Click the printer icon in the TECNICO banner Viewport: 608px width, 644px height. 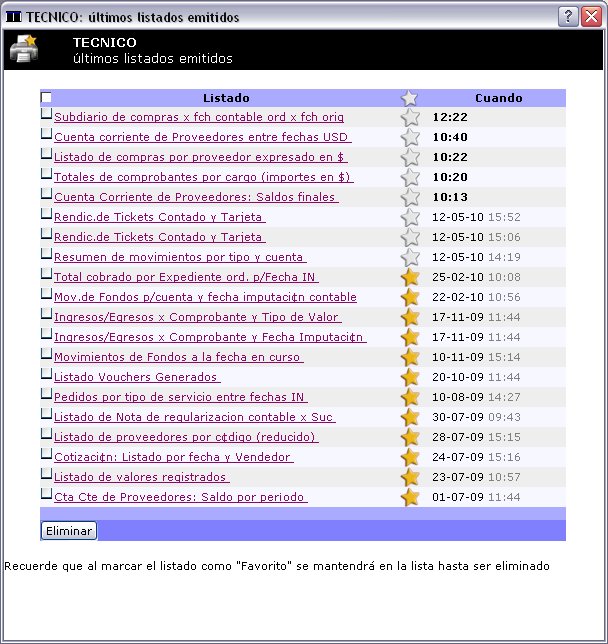point(23,49)
